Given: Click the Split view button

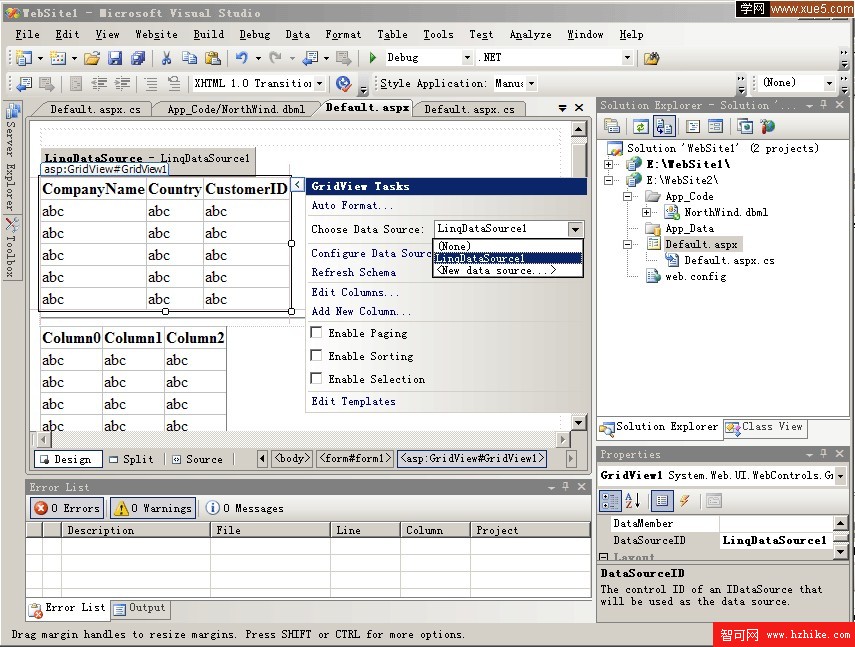Looking at the screenshot, I should click(x=131, y=459).
